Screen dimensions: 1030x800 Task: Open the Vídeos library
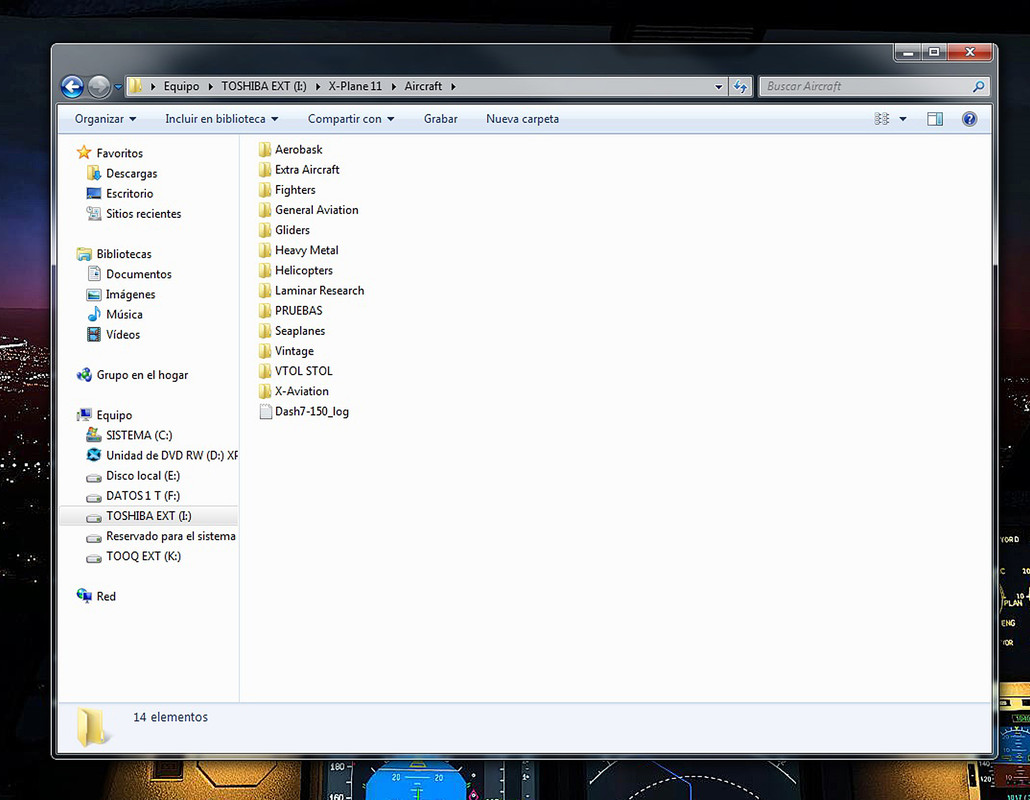[123, 334]
